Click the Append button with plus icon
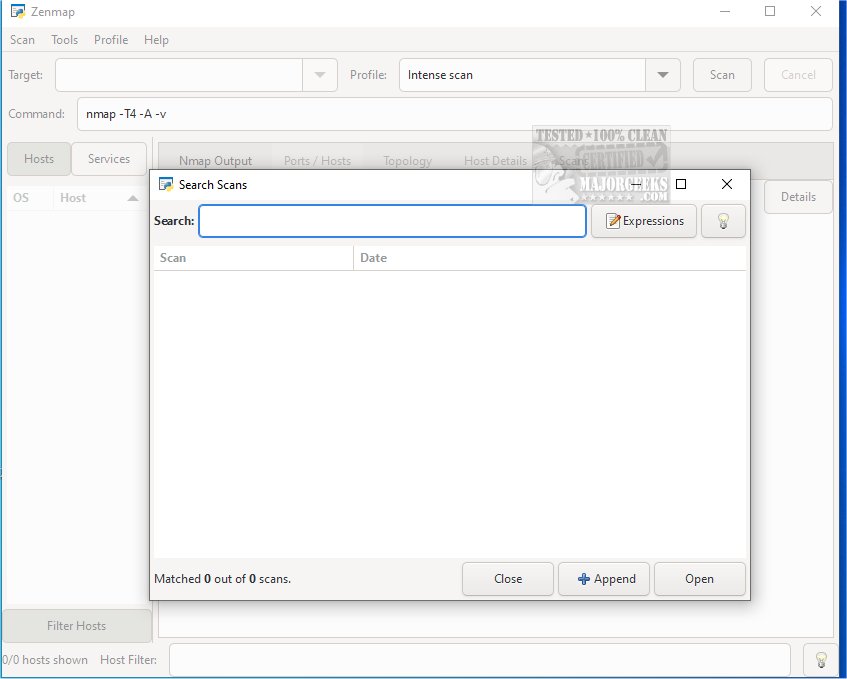The width and height of the screenshot is (847, 679). point(604,579)
